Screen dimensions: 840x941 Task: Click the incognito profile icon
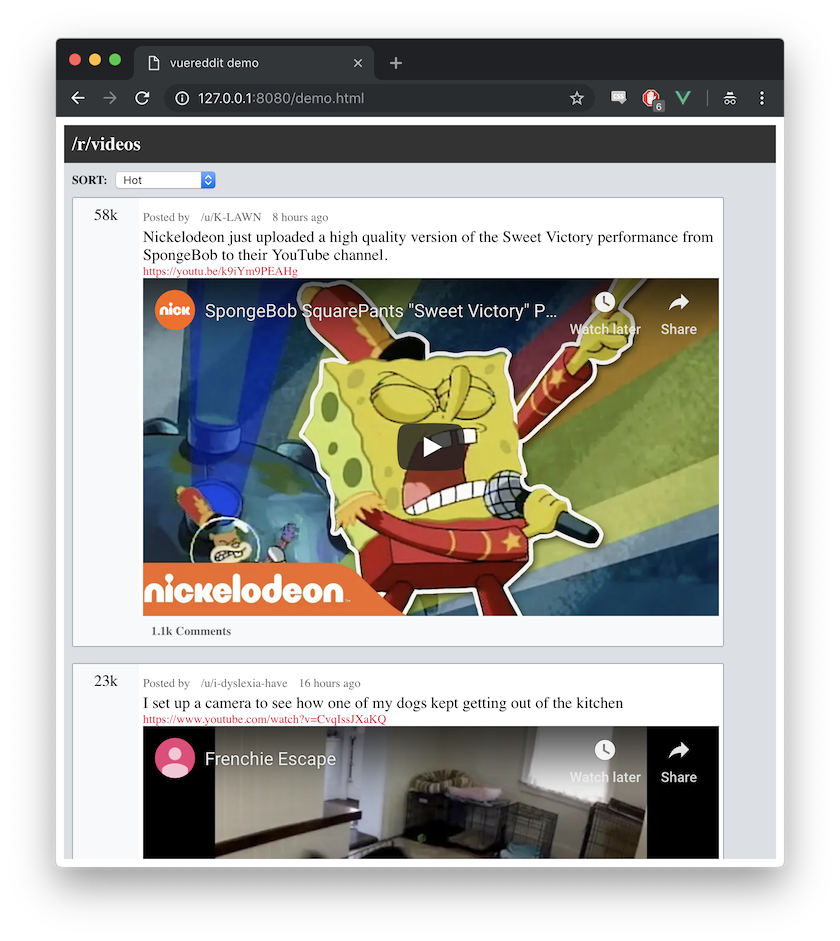click(x=730, y=98)
